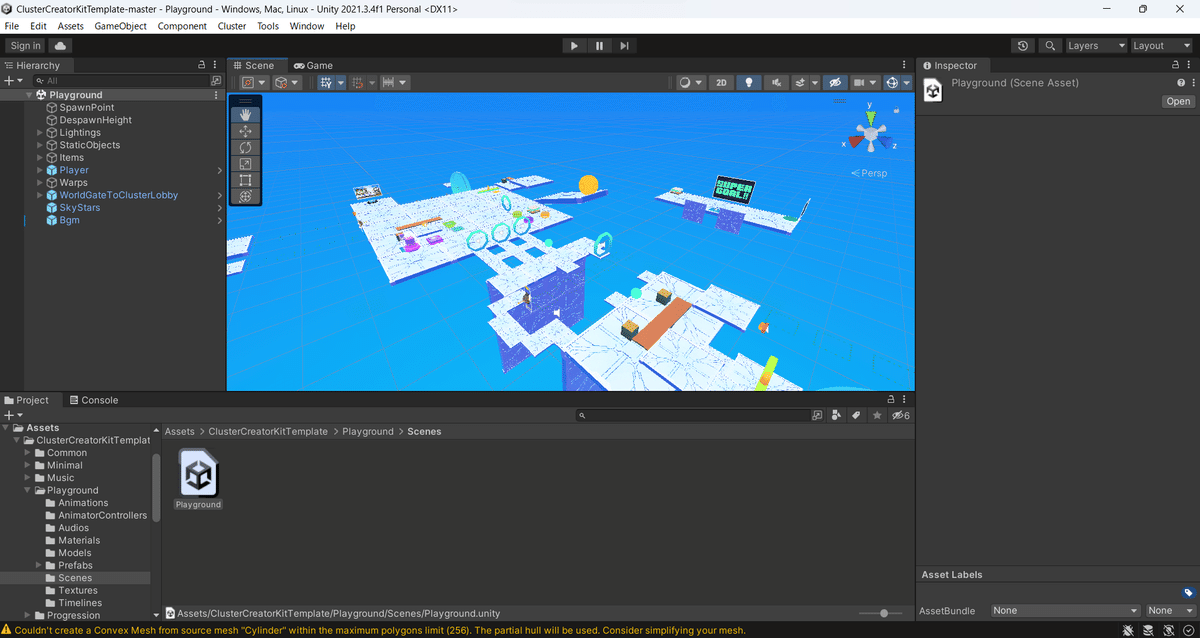Select the Move tool
This screenshot has width=1200, height=638.
246,130
